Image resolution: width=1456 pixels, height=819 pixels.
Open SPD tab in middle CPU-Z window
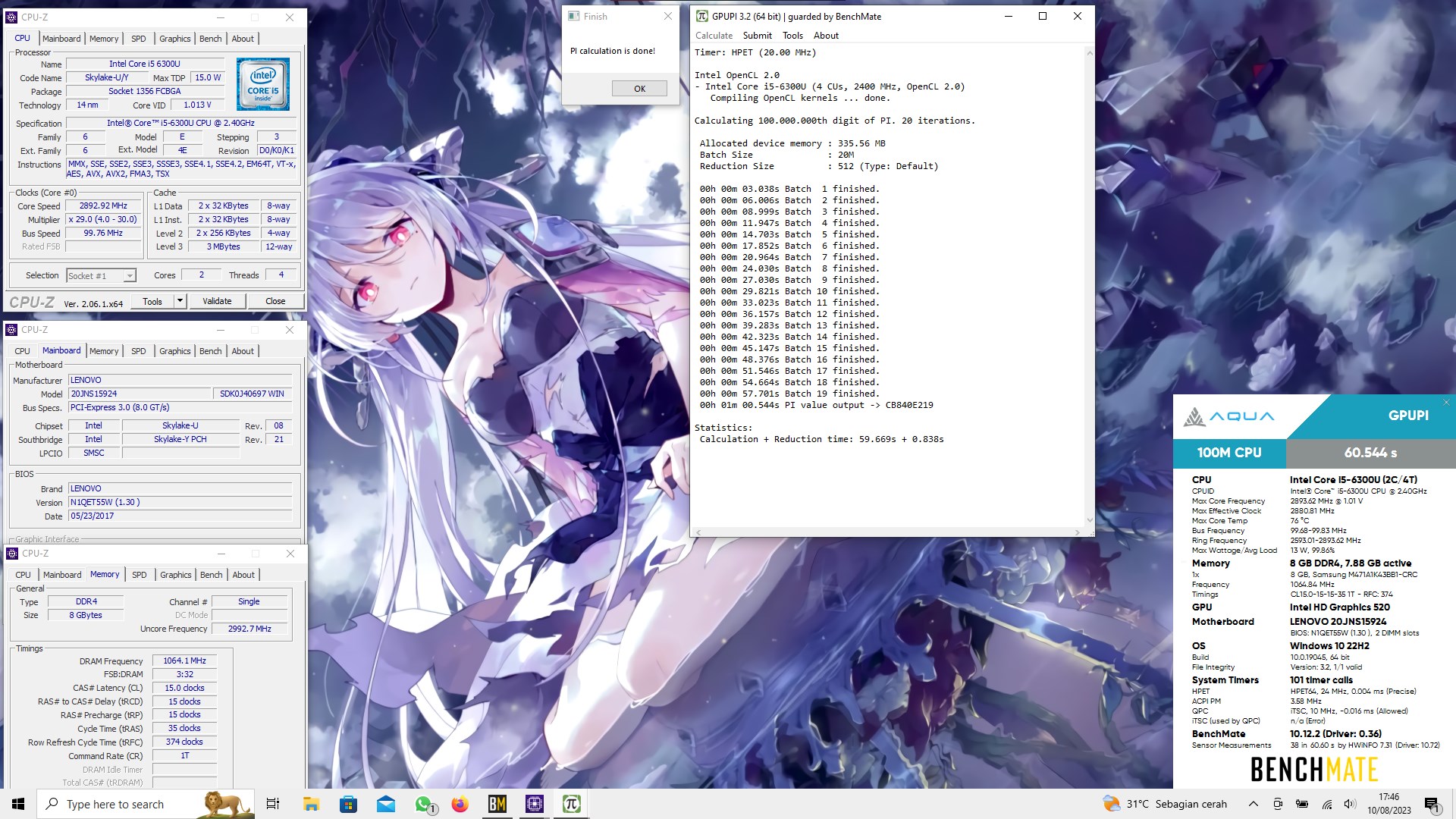(139, 351)
